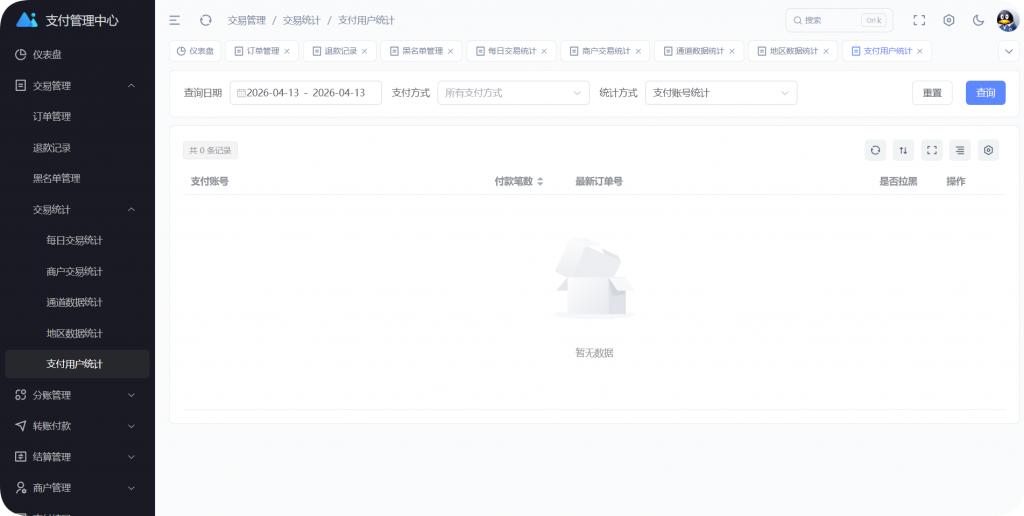The image size is (1024, 516).
Task: Click the 支付管理中心 logo
Action: pos(67,20)
